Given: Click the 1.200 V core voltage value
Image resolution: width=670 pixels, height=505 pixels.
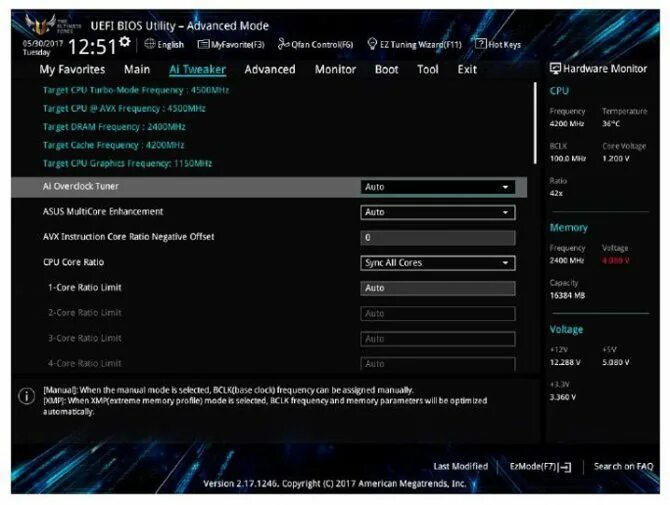Looking at the screenshot, I should click(x=616, y=159).
